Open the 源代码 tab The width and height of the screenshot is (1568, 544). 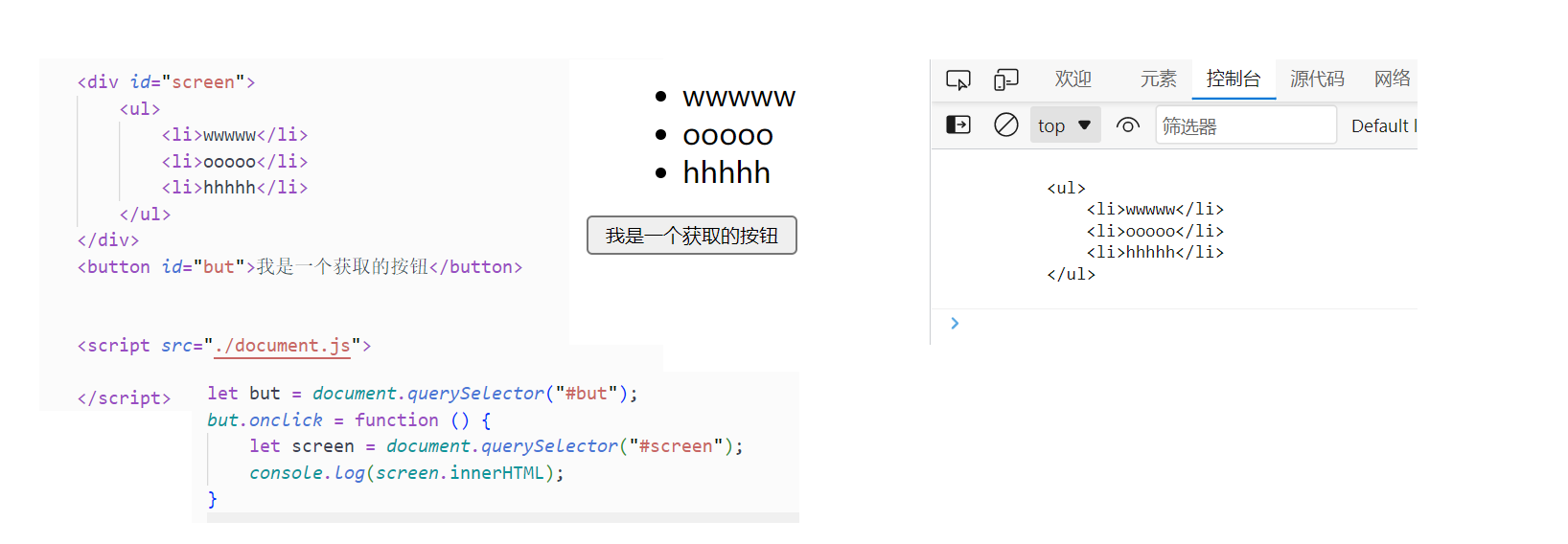[x=1317, y=79]
